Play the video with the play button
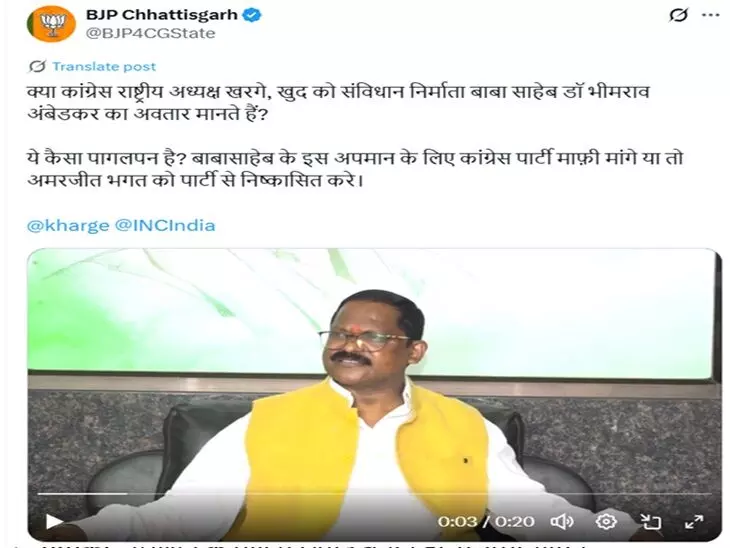 (x=54, y=521)
